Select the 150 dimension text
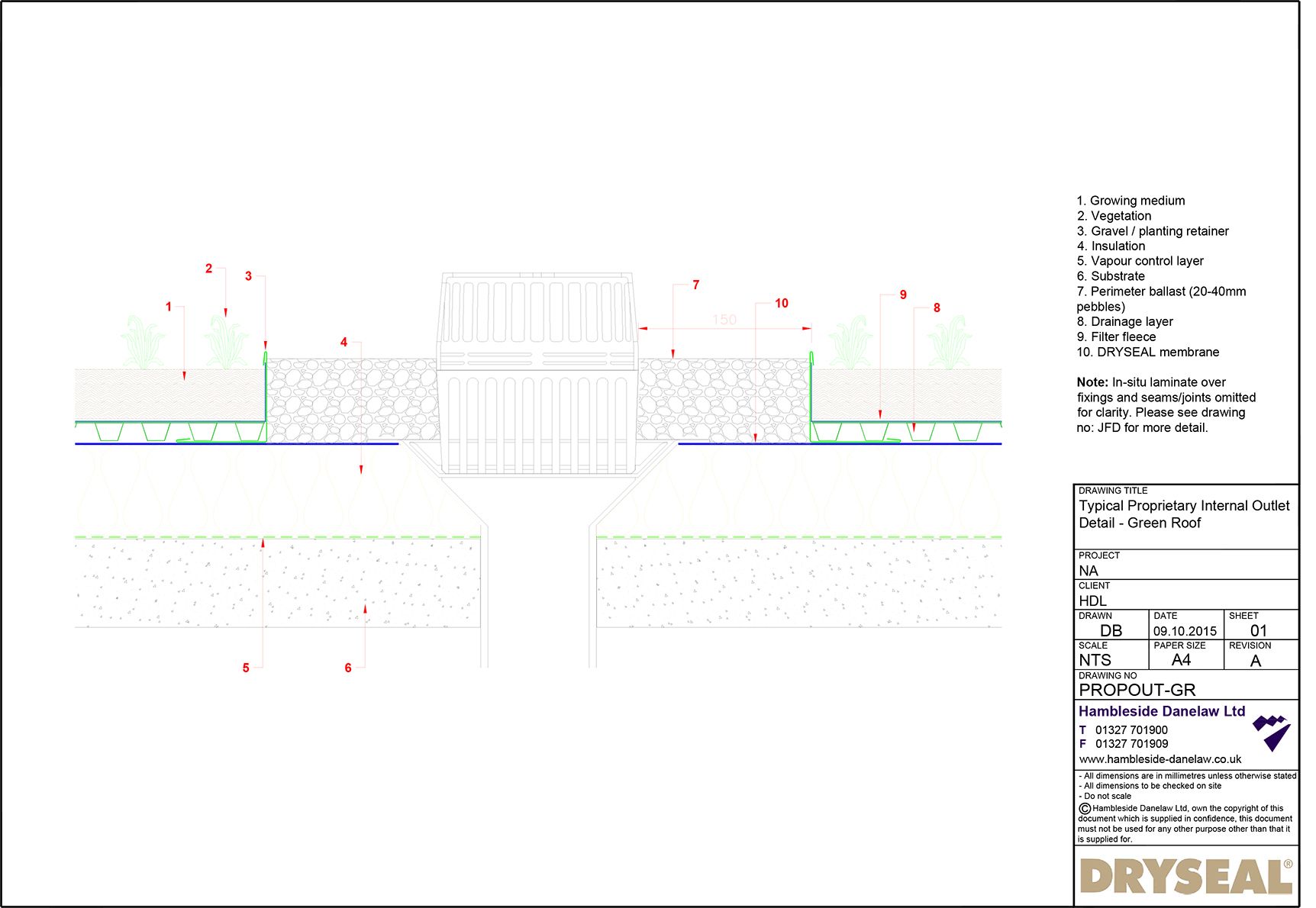The height and width of the screenshot is (908, 1316). click(724, 320)
